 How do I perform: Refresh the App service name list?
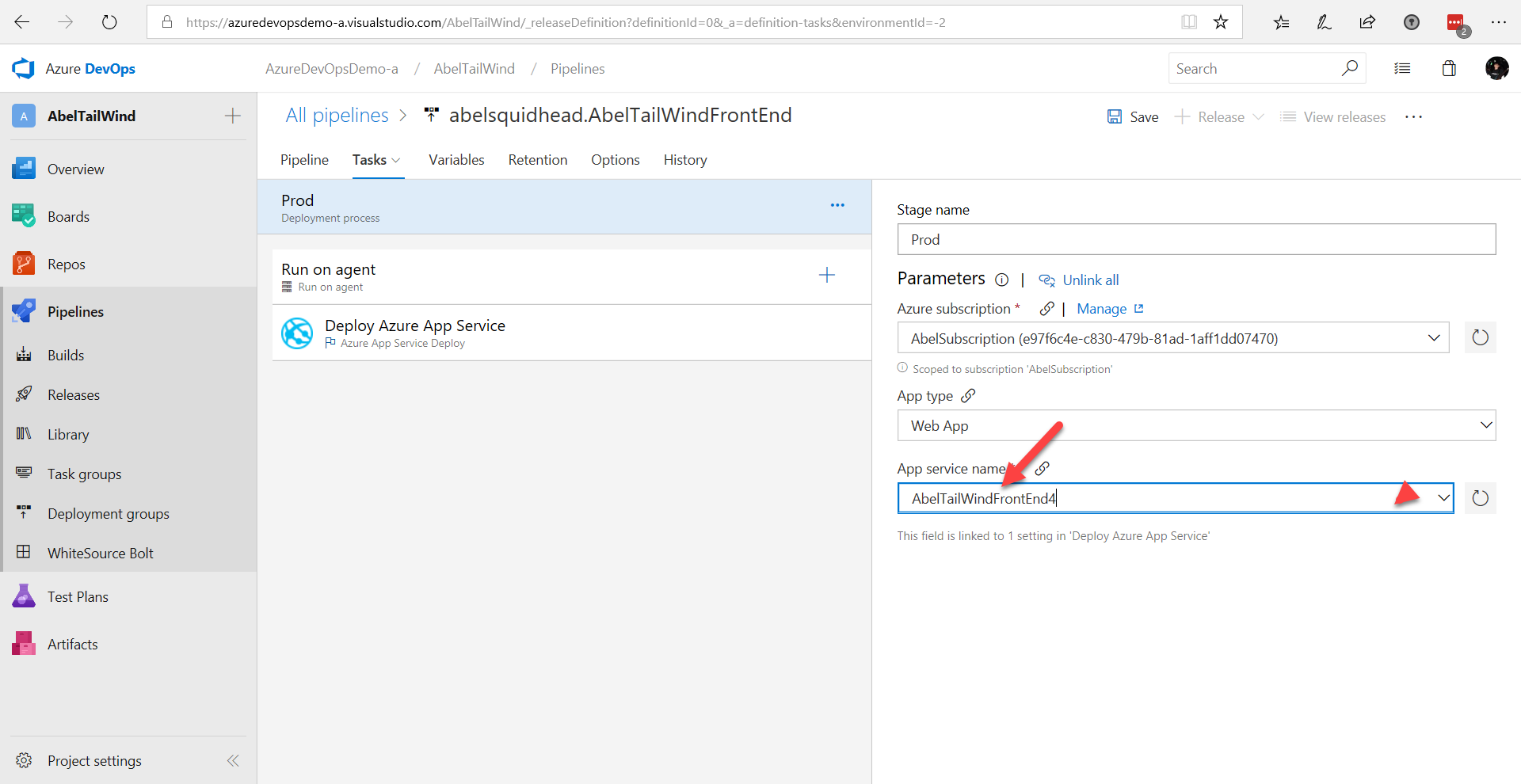pos(1480,498)
